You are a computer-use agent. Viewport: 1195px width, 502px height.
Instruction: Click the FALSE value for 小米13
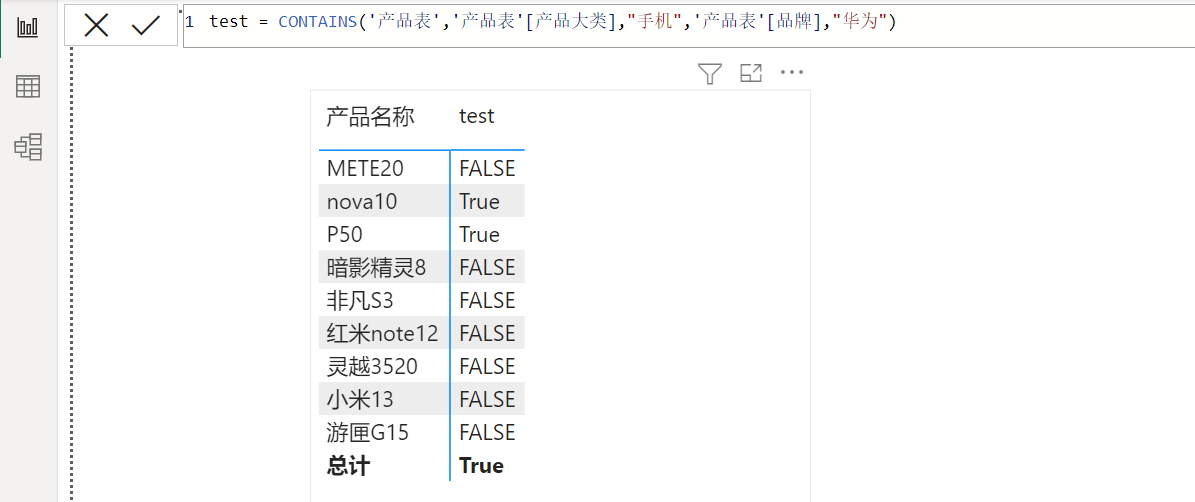click(x=487, y=399)
